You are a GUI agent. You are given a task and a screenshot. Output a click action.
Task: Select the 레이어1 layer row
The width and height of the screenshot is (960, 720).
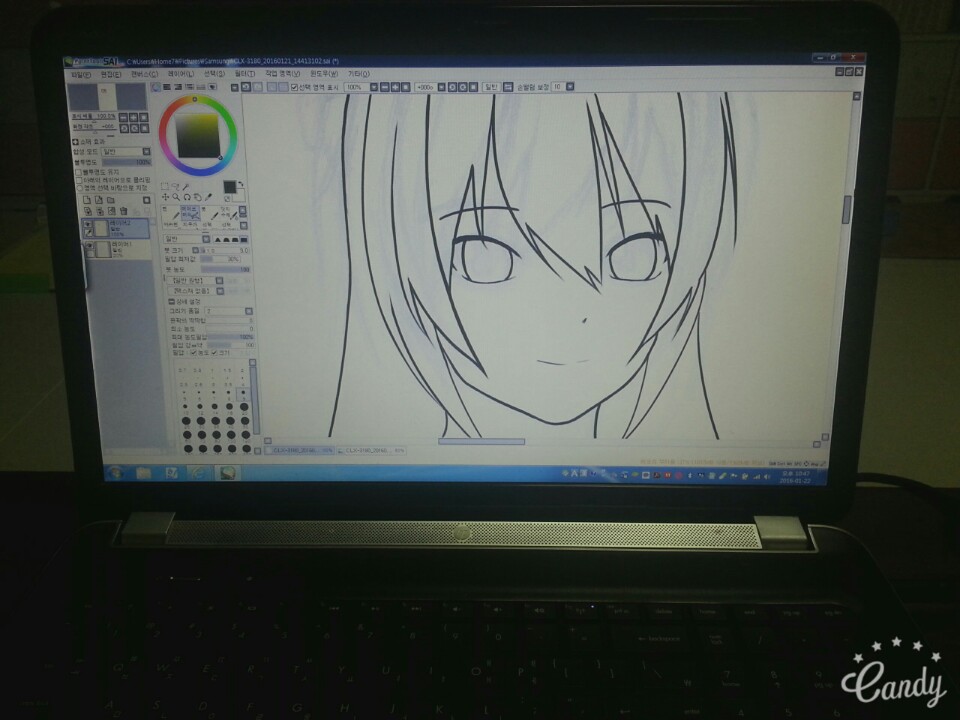118,249
